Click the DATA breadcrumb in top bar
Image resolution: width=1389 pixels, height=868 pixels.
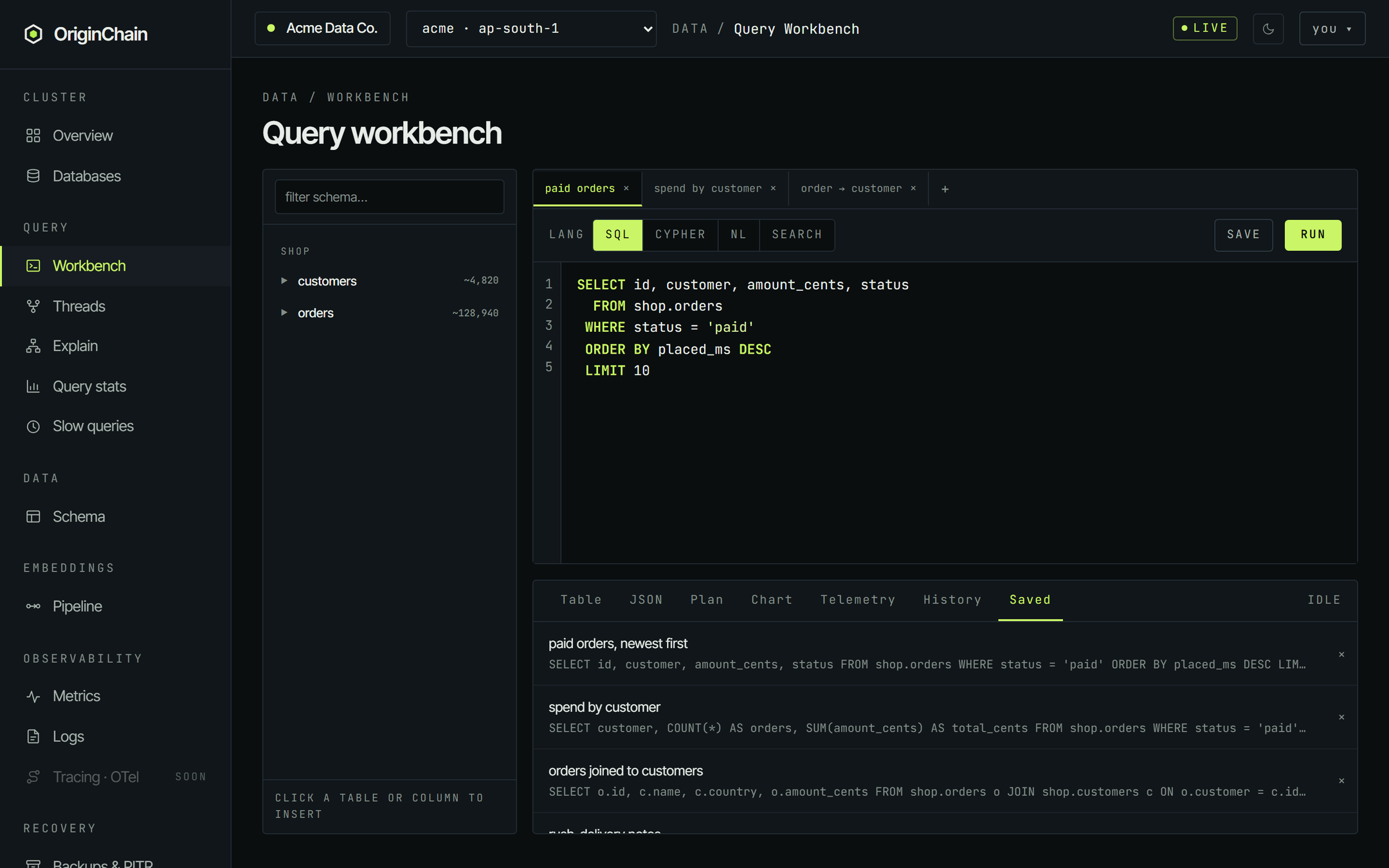click(x=690, y=29)
